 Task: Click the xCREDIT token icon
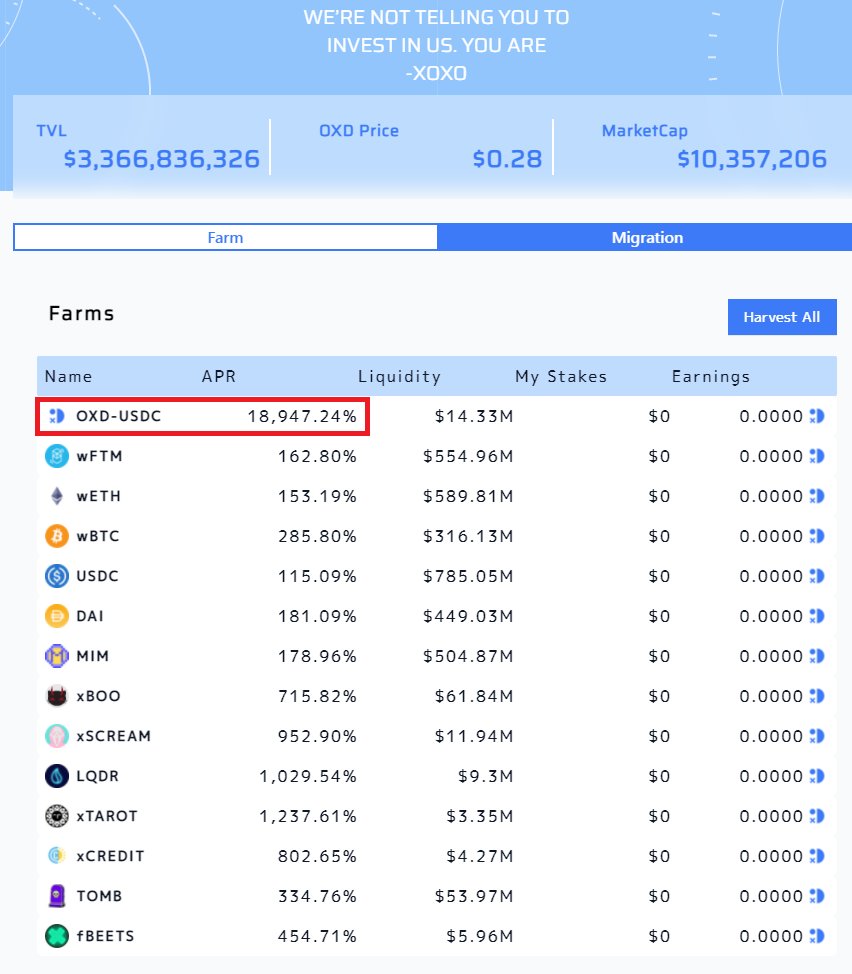click(x=57, y=855)
